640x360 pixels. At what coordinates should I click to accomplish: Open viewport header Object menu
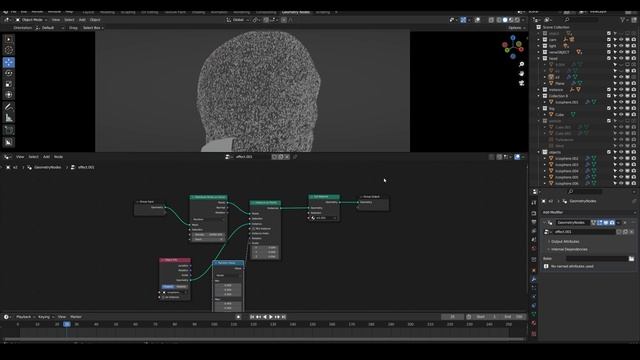pyautogui.click(x=95, y=20)
